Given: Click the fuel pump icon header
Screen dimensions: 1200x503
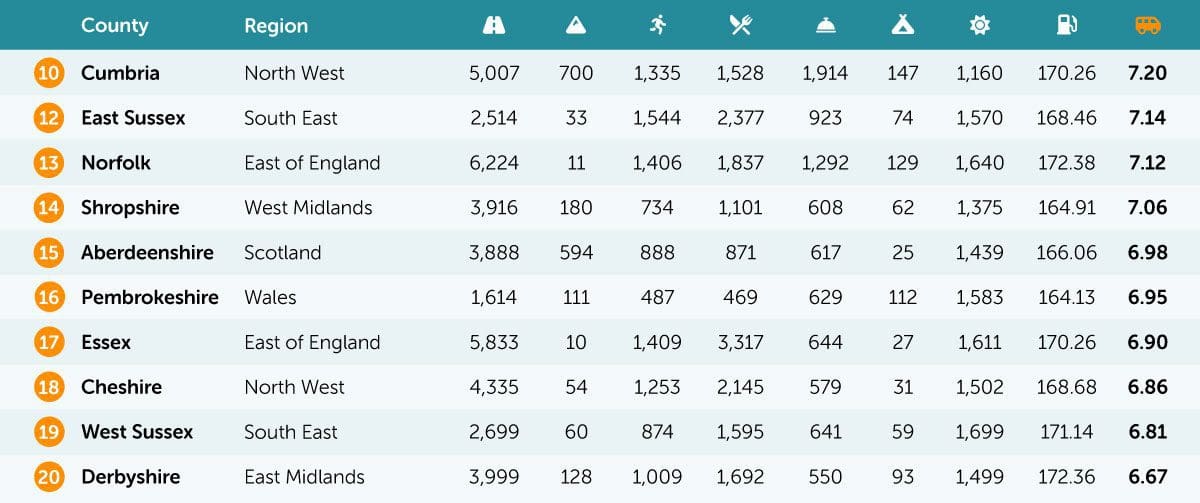Looking at the screenshot, I should [x=1066, y=26].
